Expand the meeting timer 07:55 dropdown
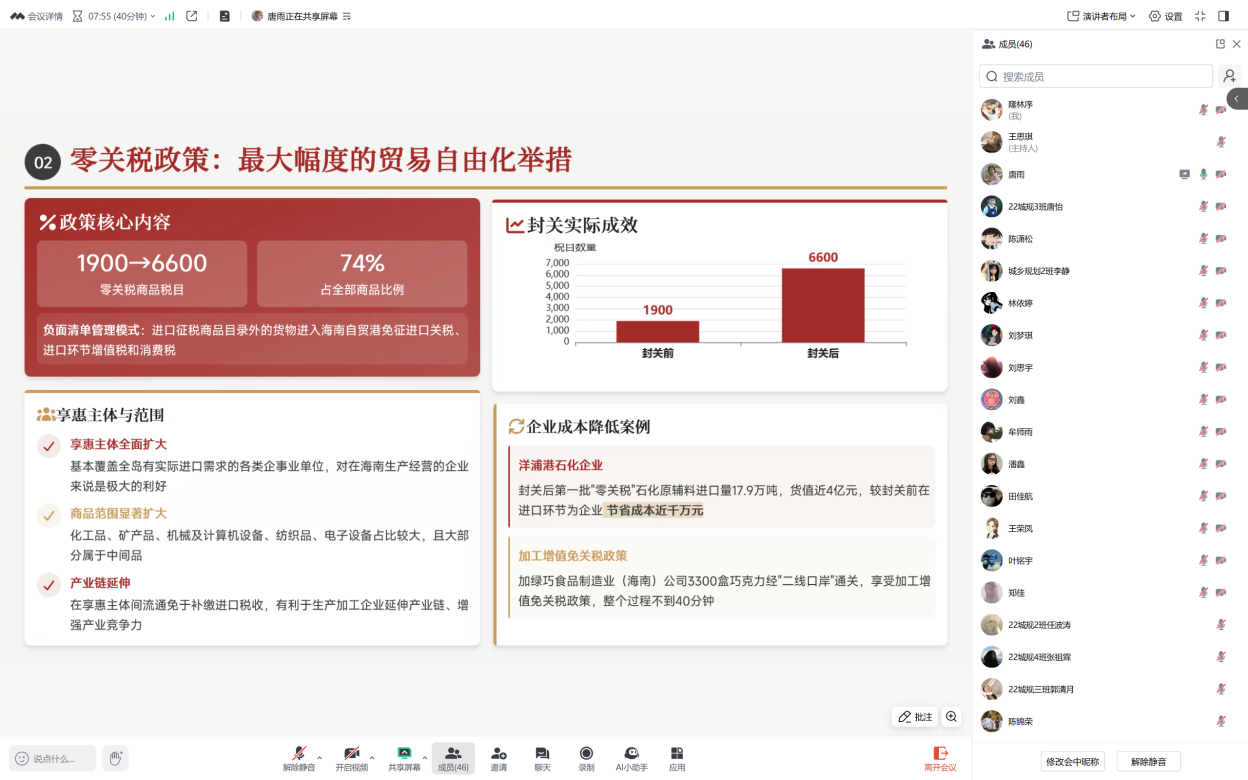 pos(153,16)
